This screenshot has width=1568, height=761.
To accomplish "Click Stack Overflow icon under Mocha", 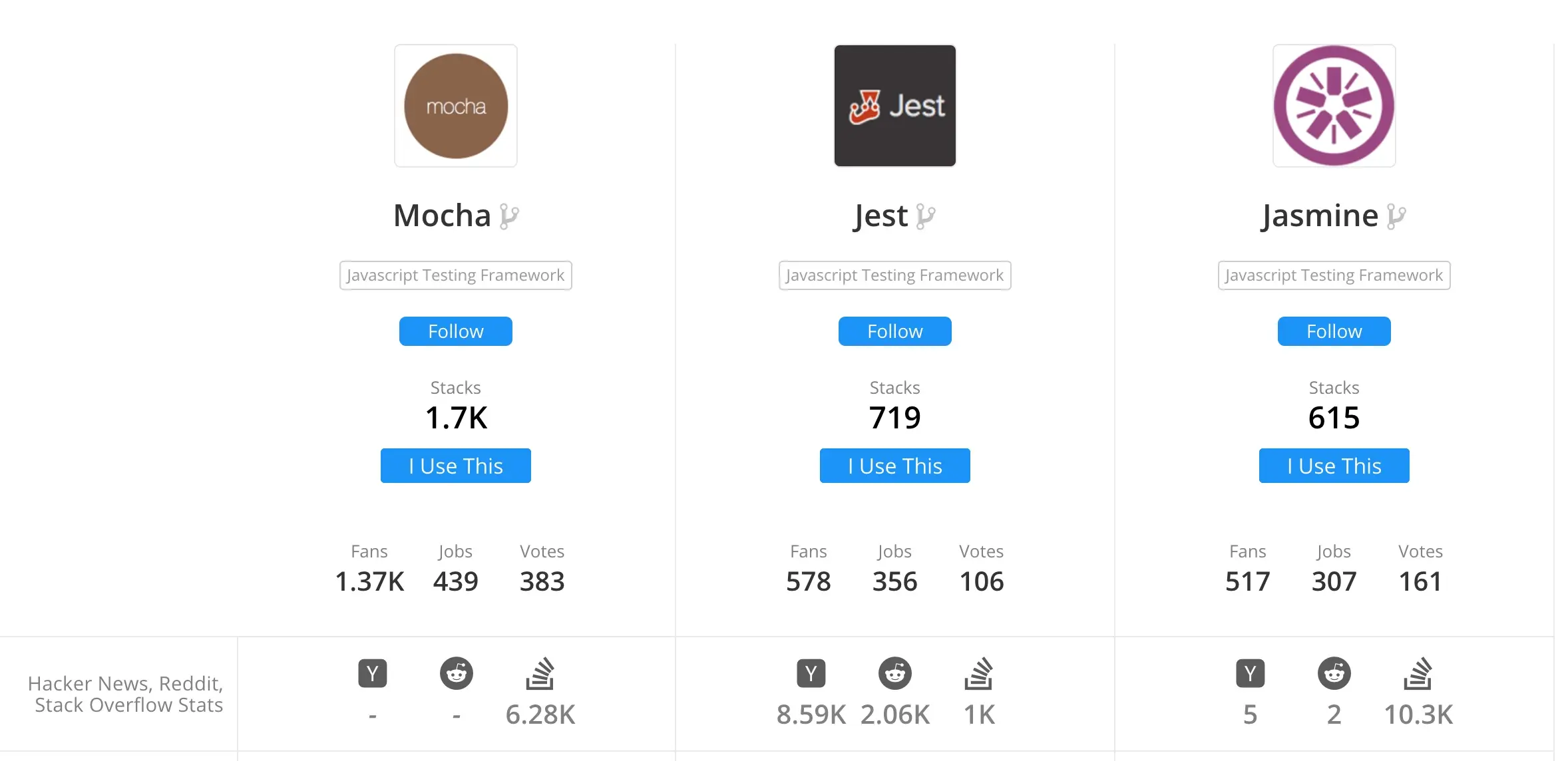I will 540,673.
